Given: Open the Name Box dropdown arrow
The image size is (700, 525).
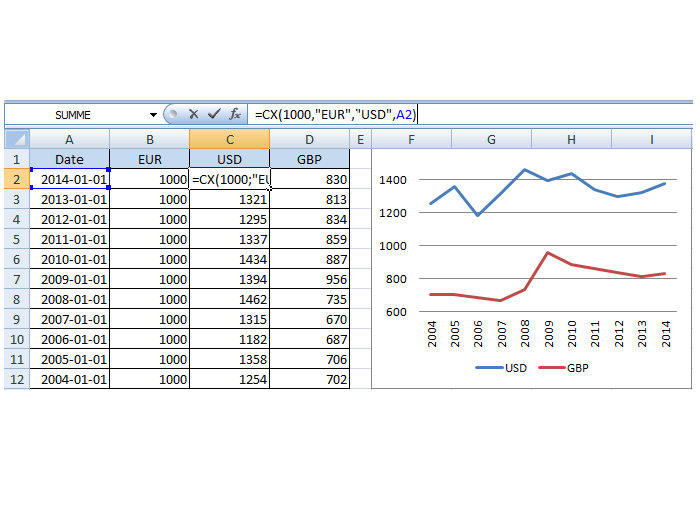Looking at the screenshot, I should coord(153,115).
